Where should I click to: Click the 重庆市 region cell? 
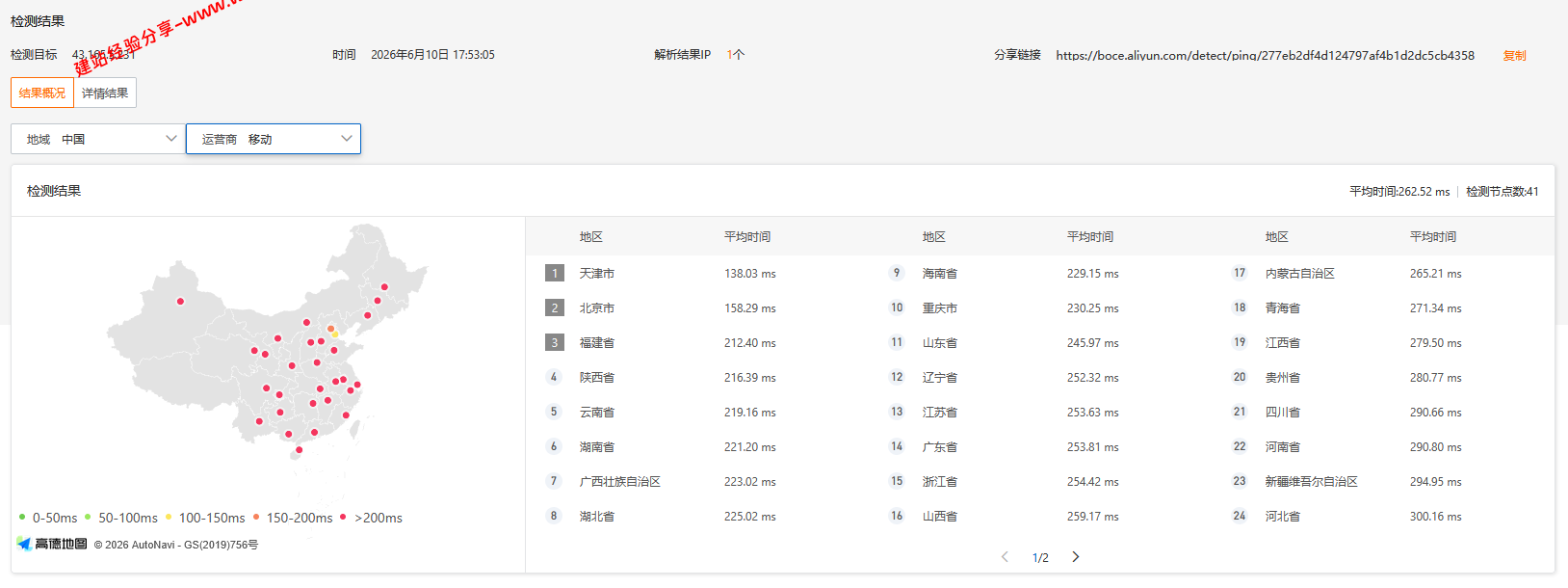click(x=940, y=308)
